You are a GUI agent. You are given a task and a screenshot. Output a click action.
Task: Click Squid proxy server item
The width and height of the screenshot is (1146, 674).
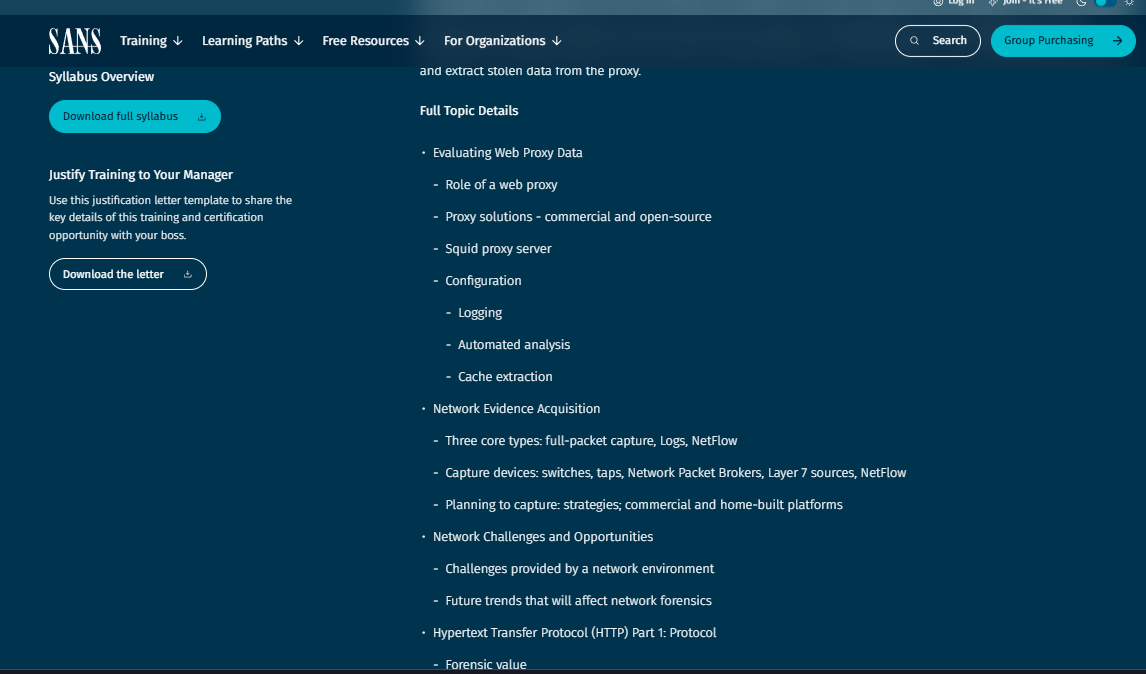pos(498,249)
